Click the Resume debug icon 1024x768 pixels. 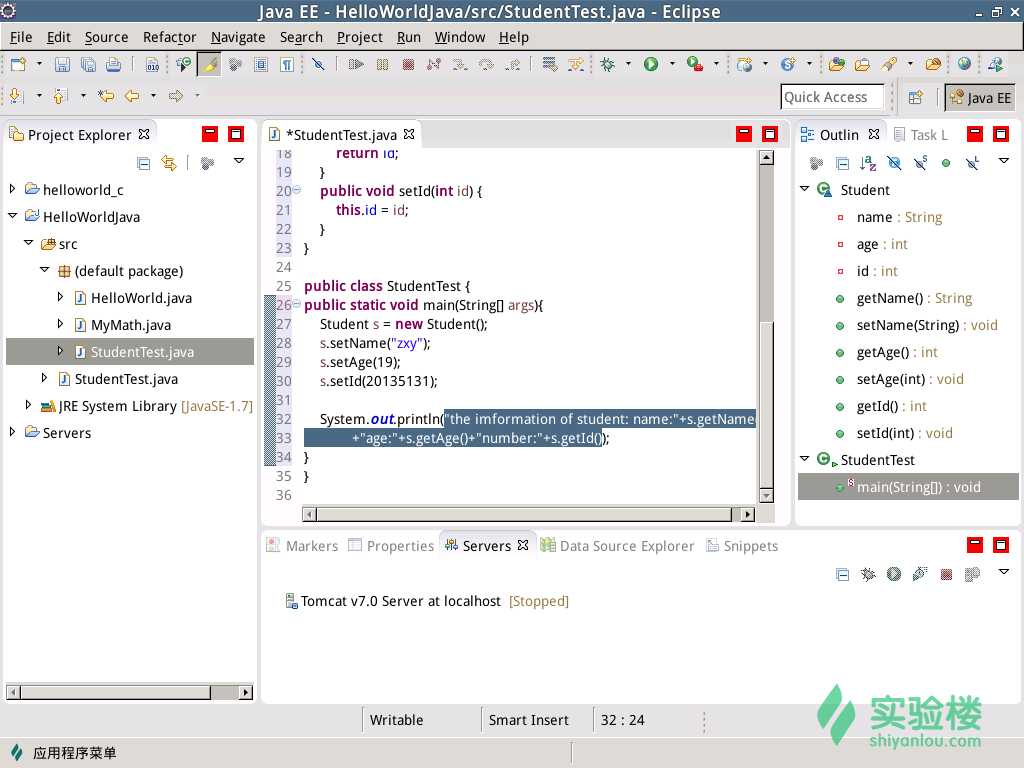point(356,64)
